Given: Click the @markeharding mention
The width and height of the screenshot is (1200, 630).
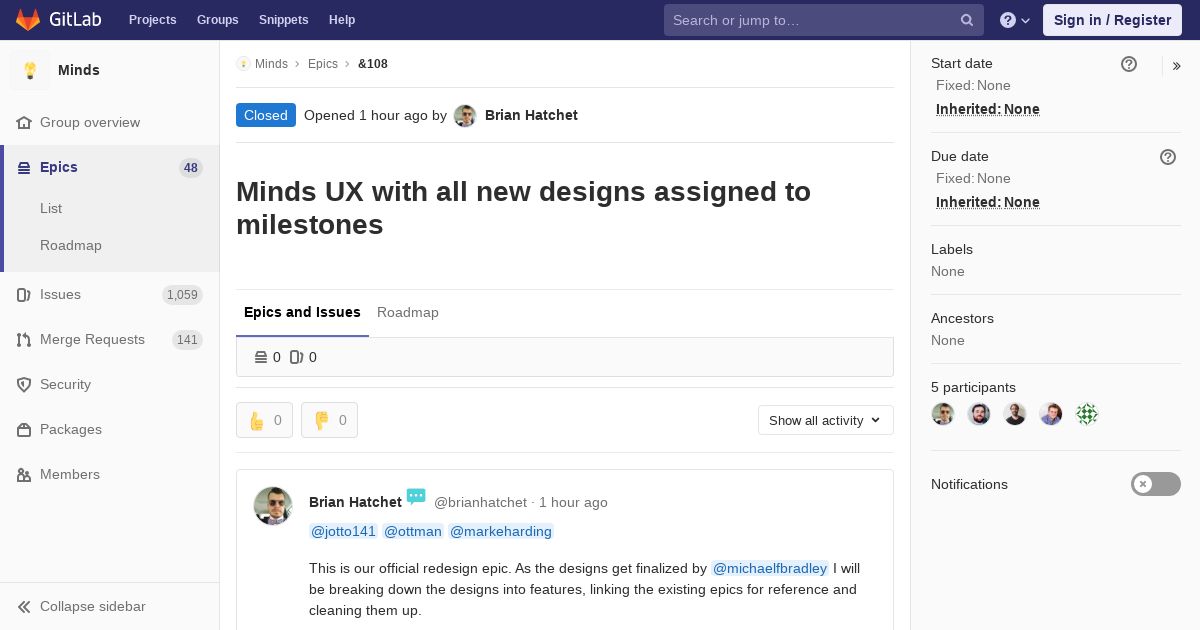Looking at the screenshot, I should (501, 531).
